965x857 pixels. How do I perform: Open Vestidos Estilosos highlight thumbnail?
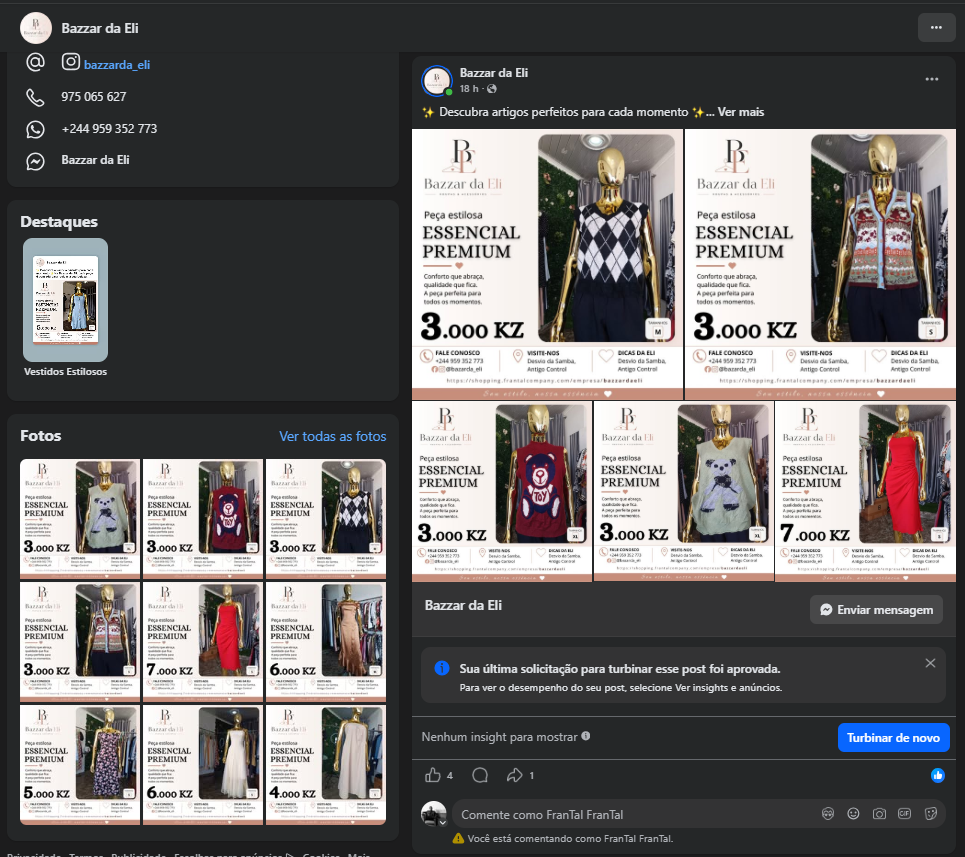pyautogui.click(x=66, y=300)
